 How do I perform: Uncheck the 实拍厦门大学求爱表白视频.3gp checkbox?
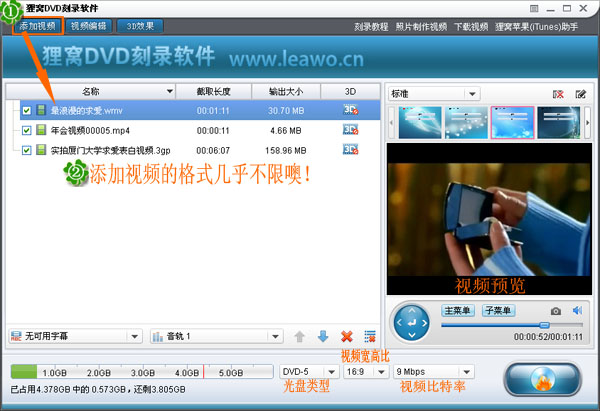[26, 150]
